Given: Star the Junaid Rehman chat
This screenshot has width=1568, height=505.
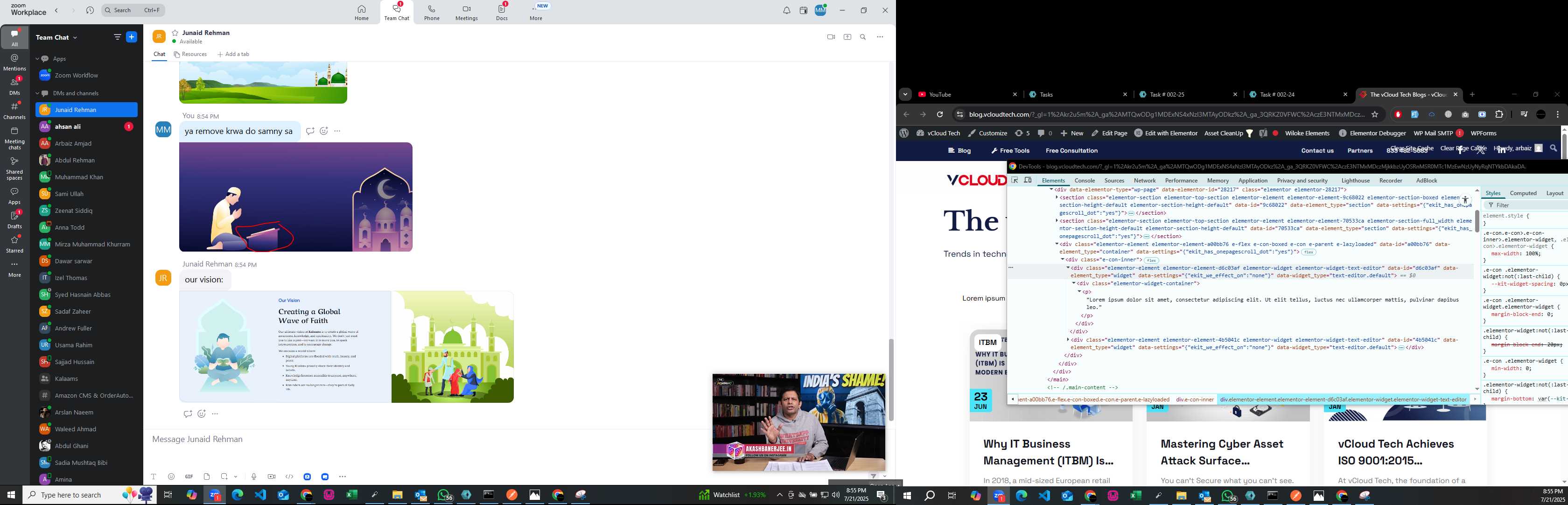Looking at the screenshot, I should pos(175,33).
